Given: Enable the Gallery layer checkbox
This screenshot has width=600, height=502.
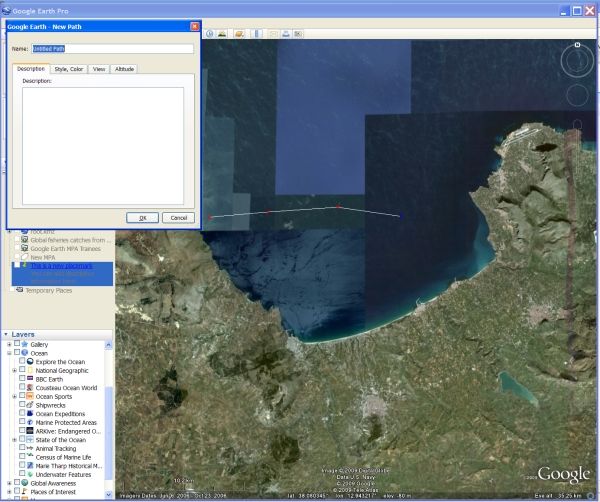Looking at the screenshot, I should tap(17, 344).
